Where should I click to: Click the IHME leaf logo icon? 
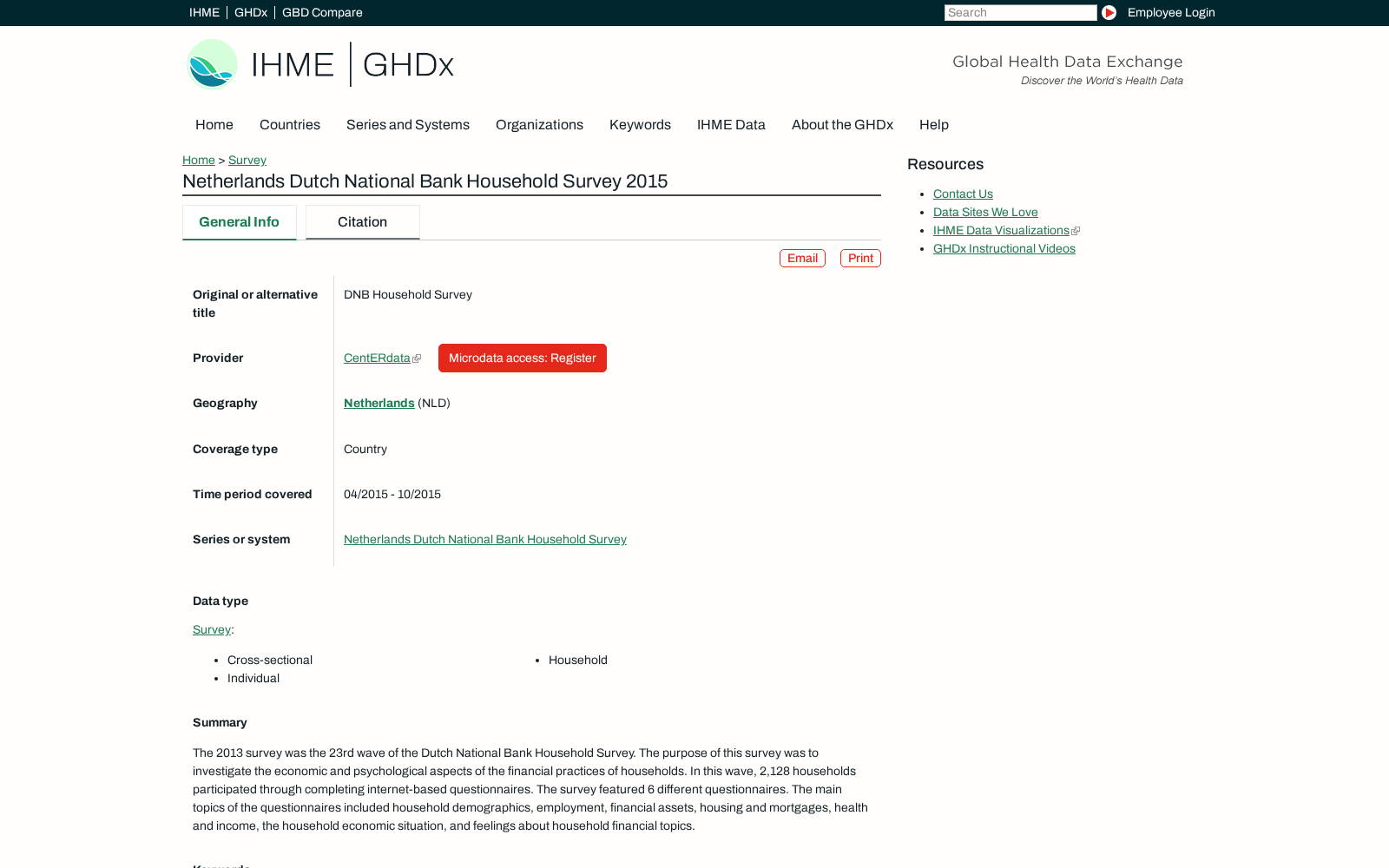(213, 64)
